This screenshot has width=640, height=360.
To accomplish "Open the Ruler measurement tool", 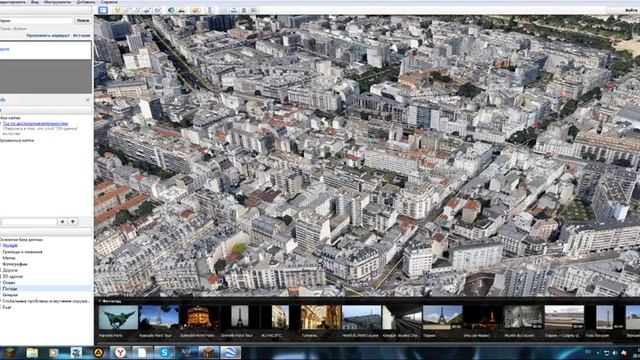I will [x=210, y=10].
